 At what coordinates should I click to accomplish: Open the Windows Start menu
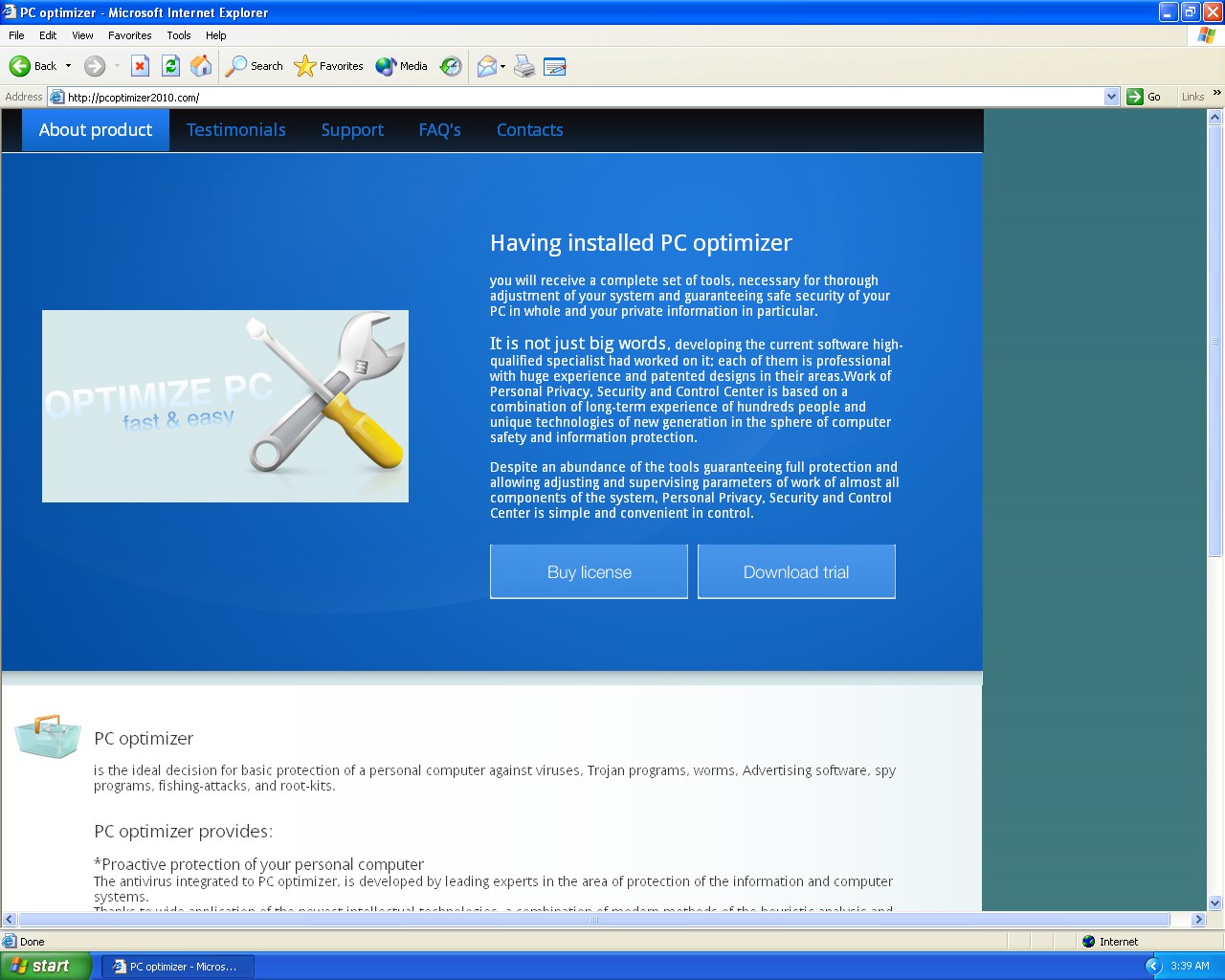46,966
